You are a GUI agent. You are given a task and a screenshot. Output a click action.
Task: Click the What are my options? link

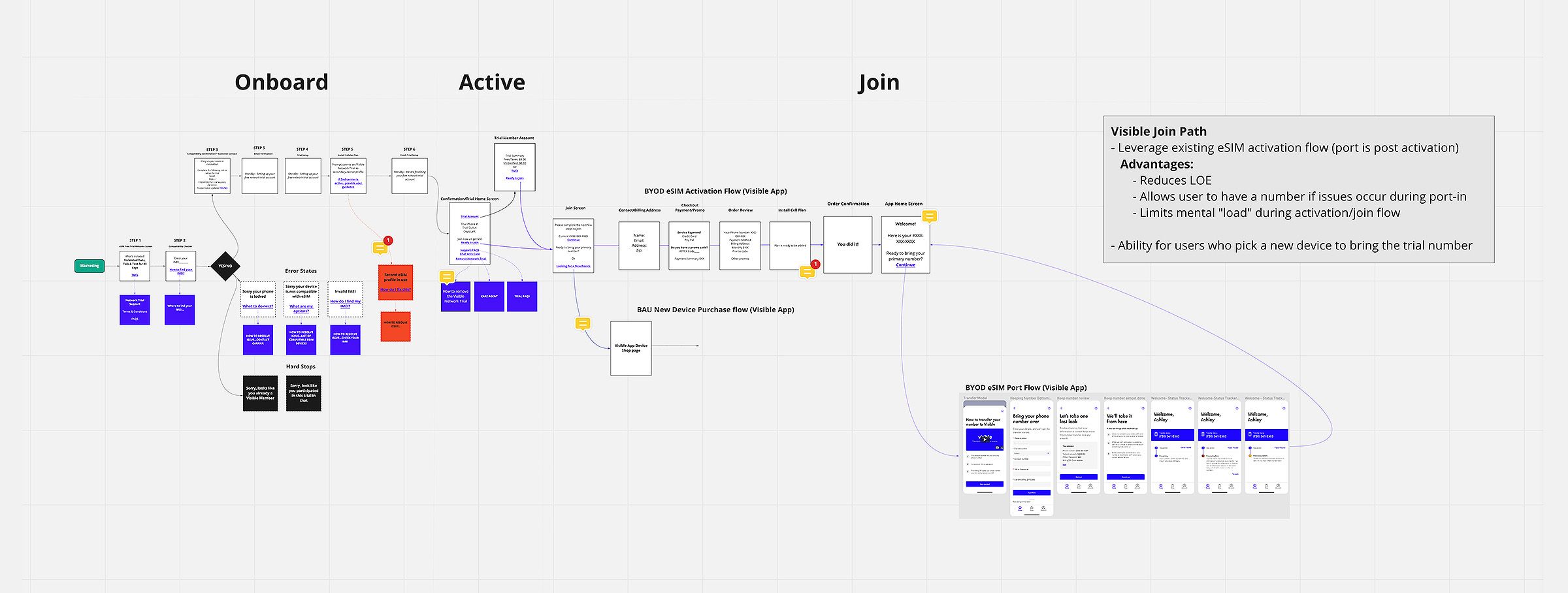[x=301, y=308]
